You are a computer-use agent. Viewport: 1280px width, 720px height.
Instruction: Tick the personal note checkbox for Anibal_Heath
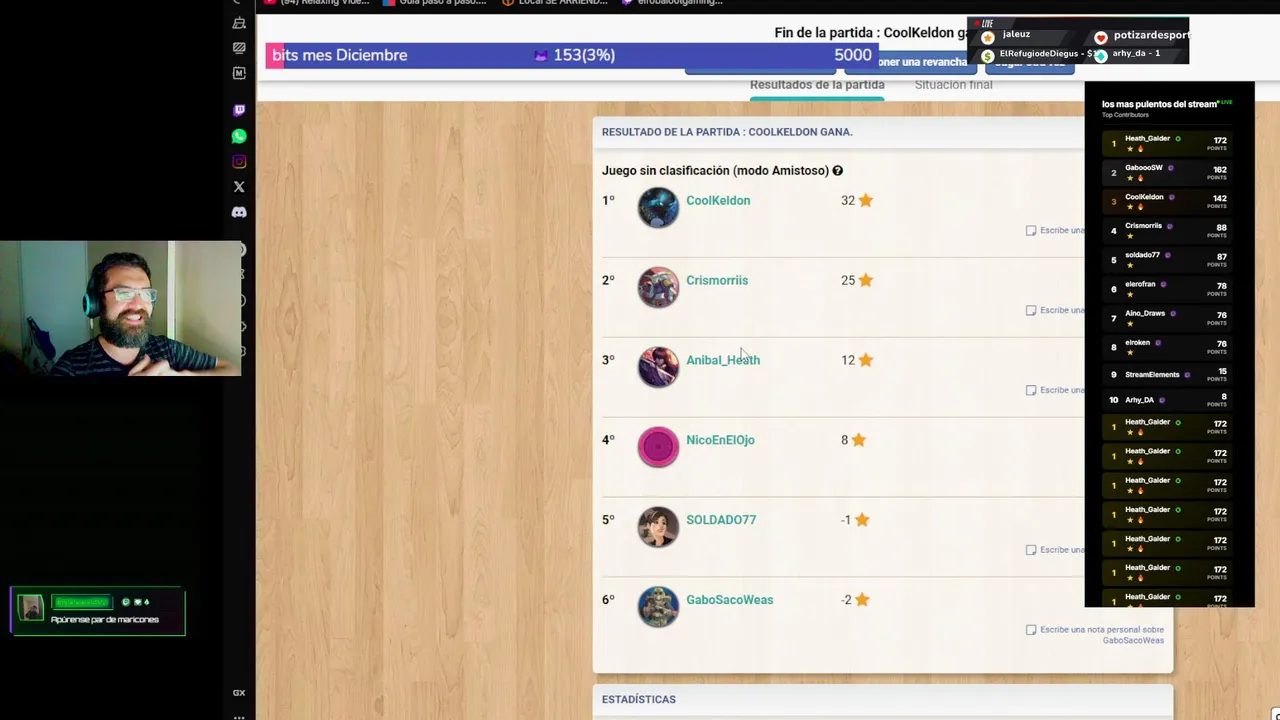[x=1031, y=390]
